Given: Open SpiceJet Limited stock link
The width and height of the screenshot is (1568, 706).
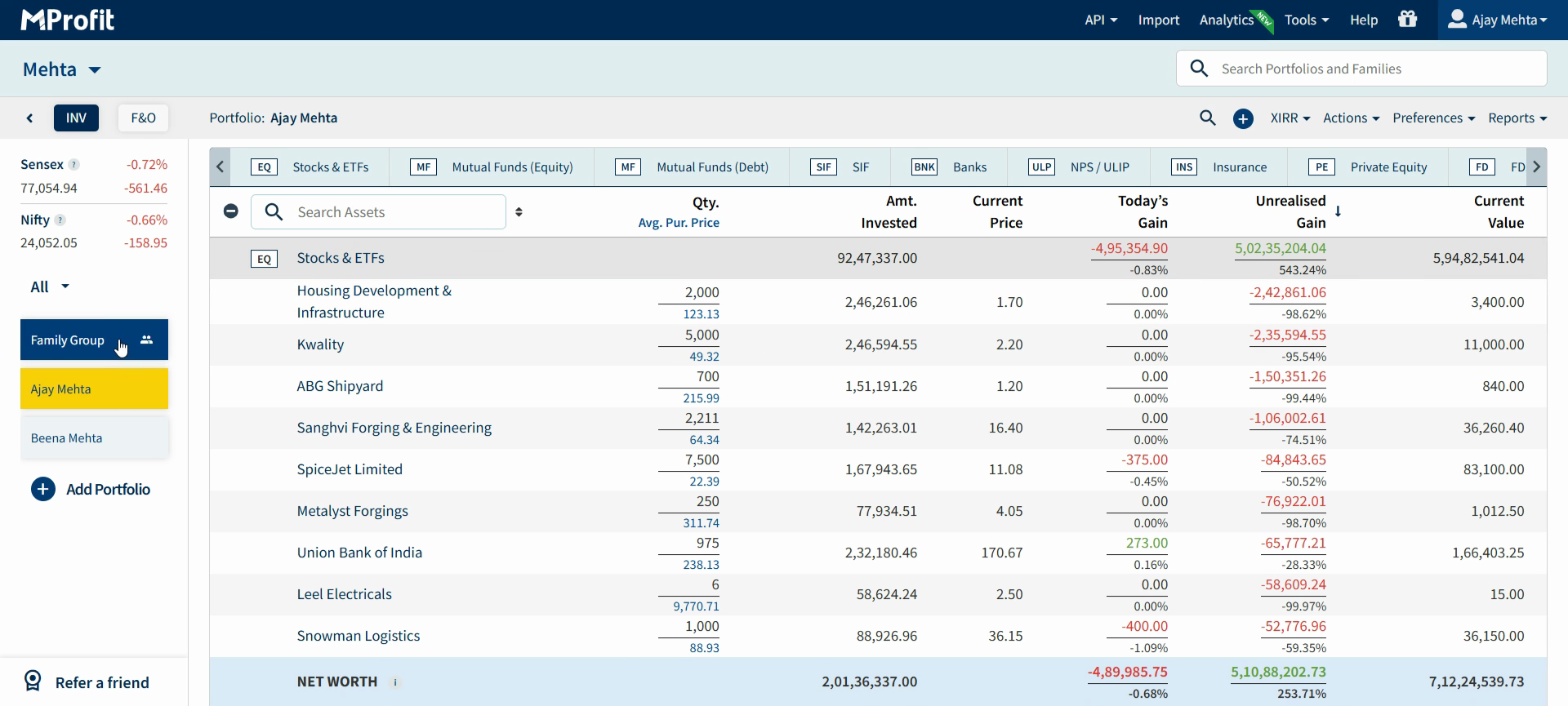Looking at the screenshot, I should (x=350, y=469).
